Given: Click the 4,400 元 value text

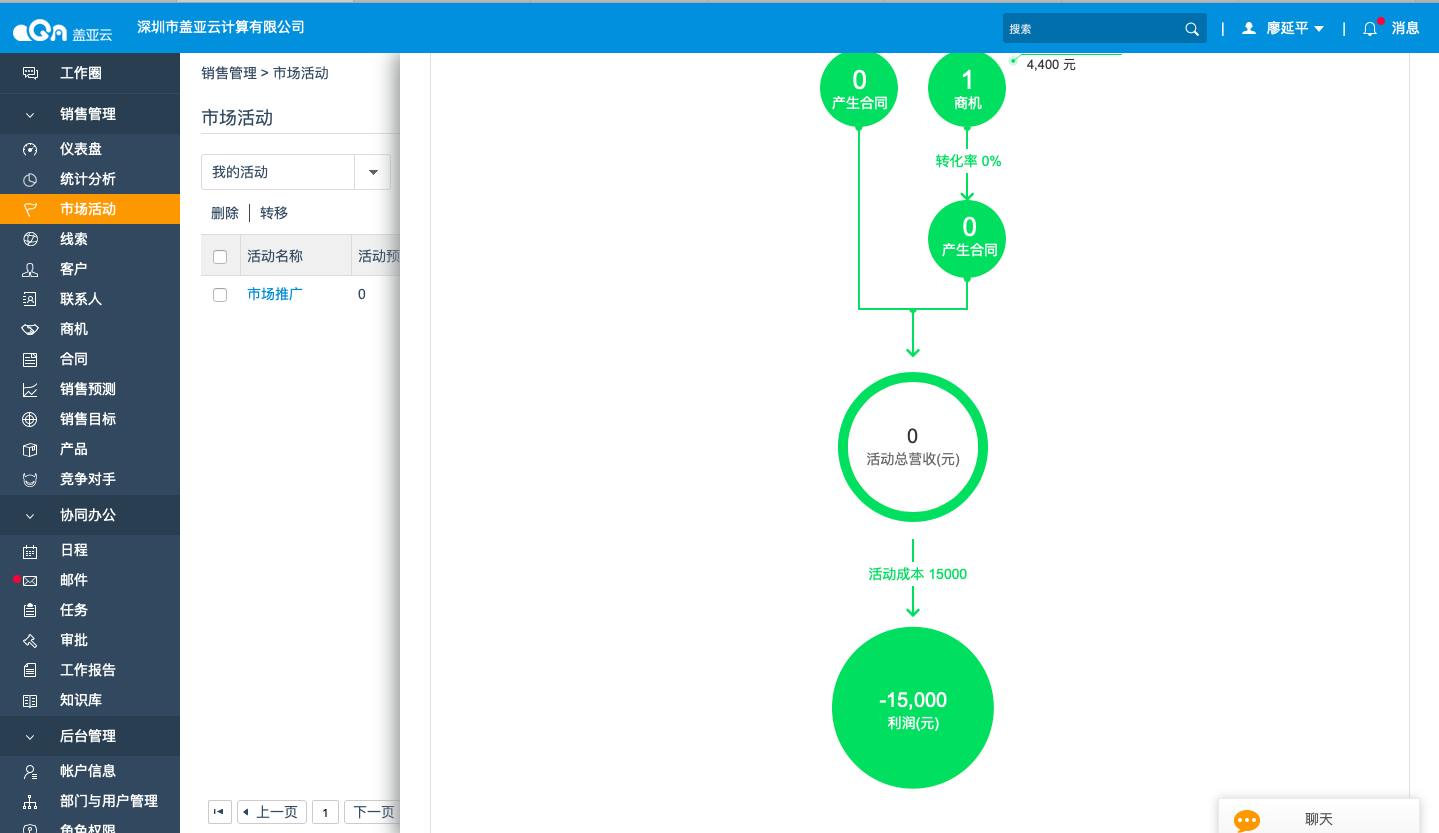Looking at the screenshot, I should pyautogui.click(x=1051, y=64).
